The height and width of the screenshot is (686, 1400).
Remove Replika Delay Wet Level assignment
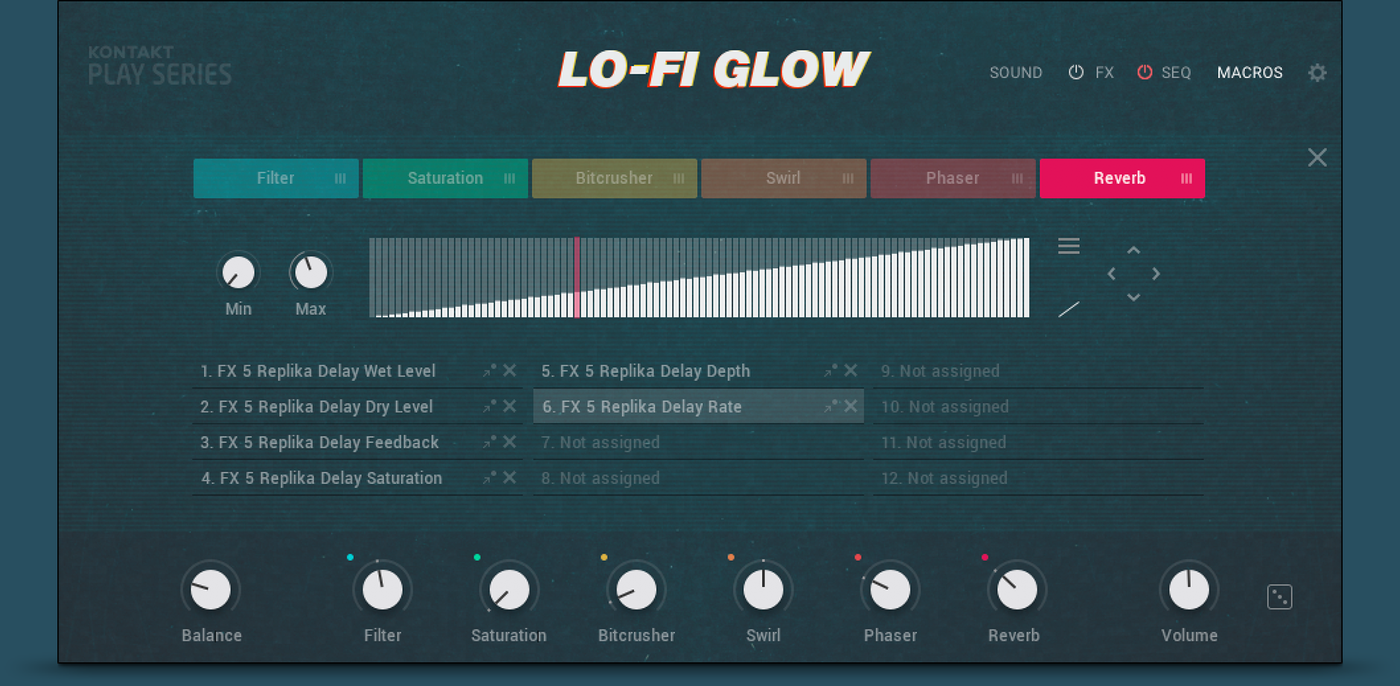[510, 371]
